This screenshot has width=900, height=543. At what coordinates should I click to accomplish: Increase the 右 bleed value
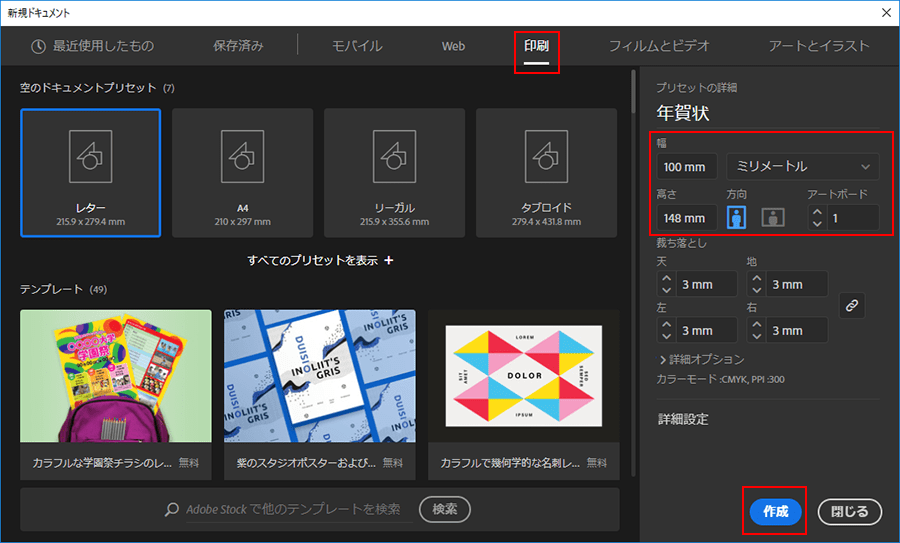coord(757,324)
